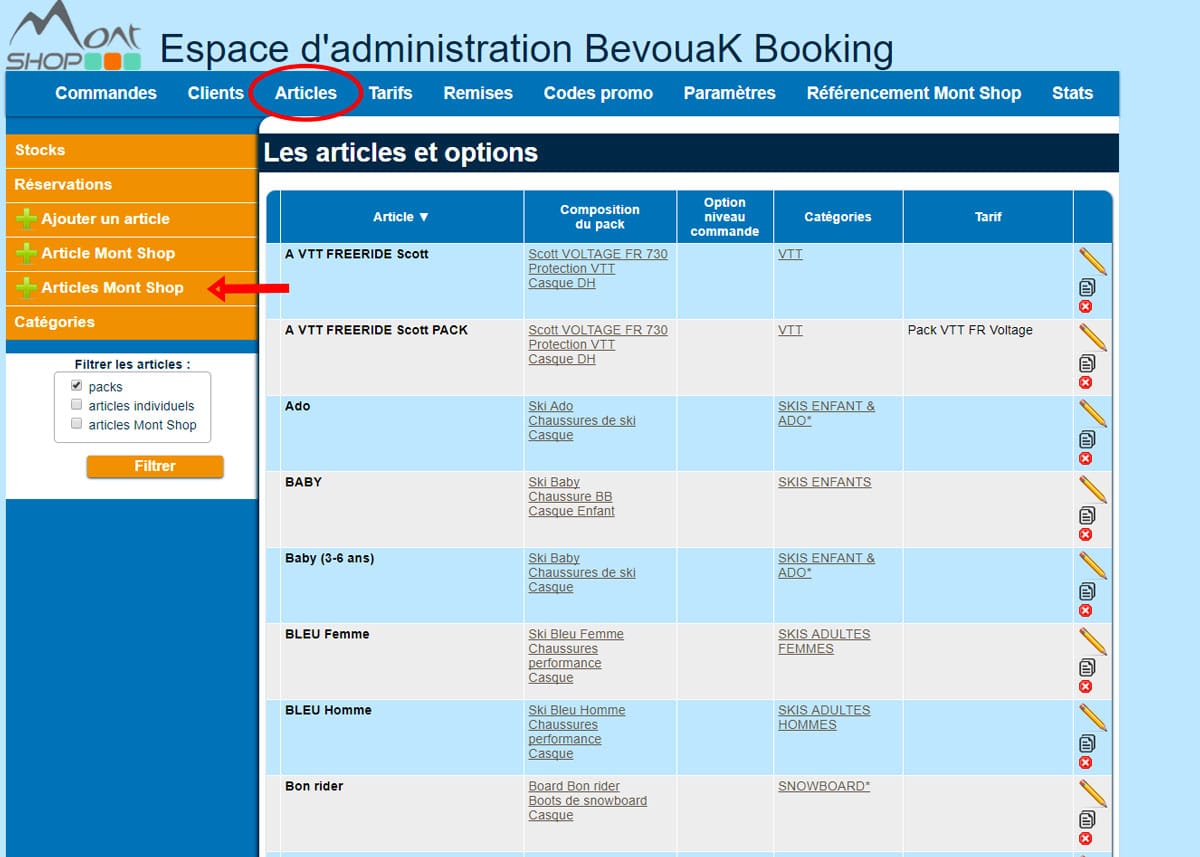Edit the Baby (3-6 ans) article
Image resolution: width=1200 pixels, height=857 pixels.
1092,565
